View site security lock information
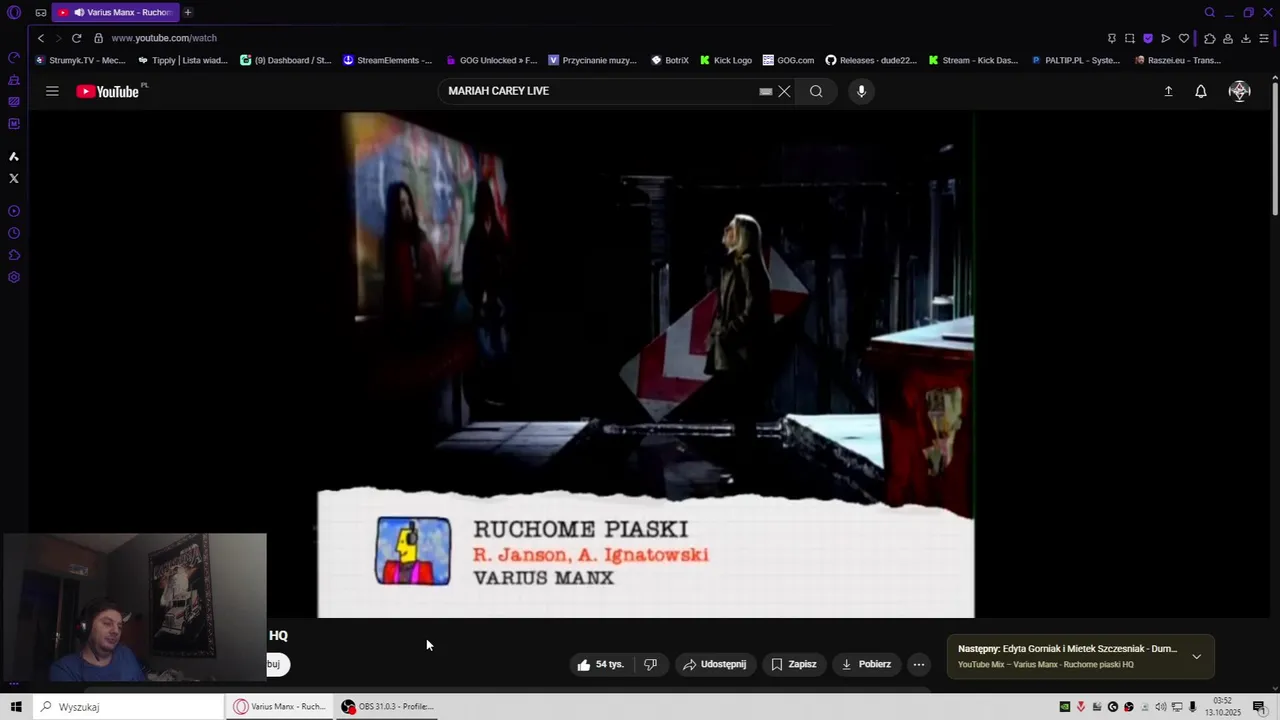The width and height of the screenshot is (1280, 720). point(98,38)
